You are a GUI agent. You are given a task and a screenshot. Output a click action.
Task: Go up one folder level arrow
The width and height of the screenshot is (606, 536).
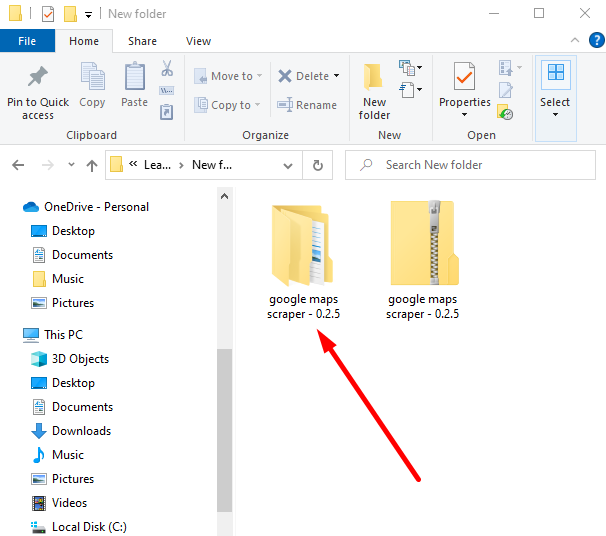(x=92, y=165)
